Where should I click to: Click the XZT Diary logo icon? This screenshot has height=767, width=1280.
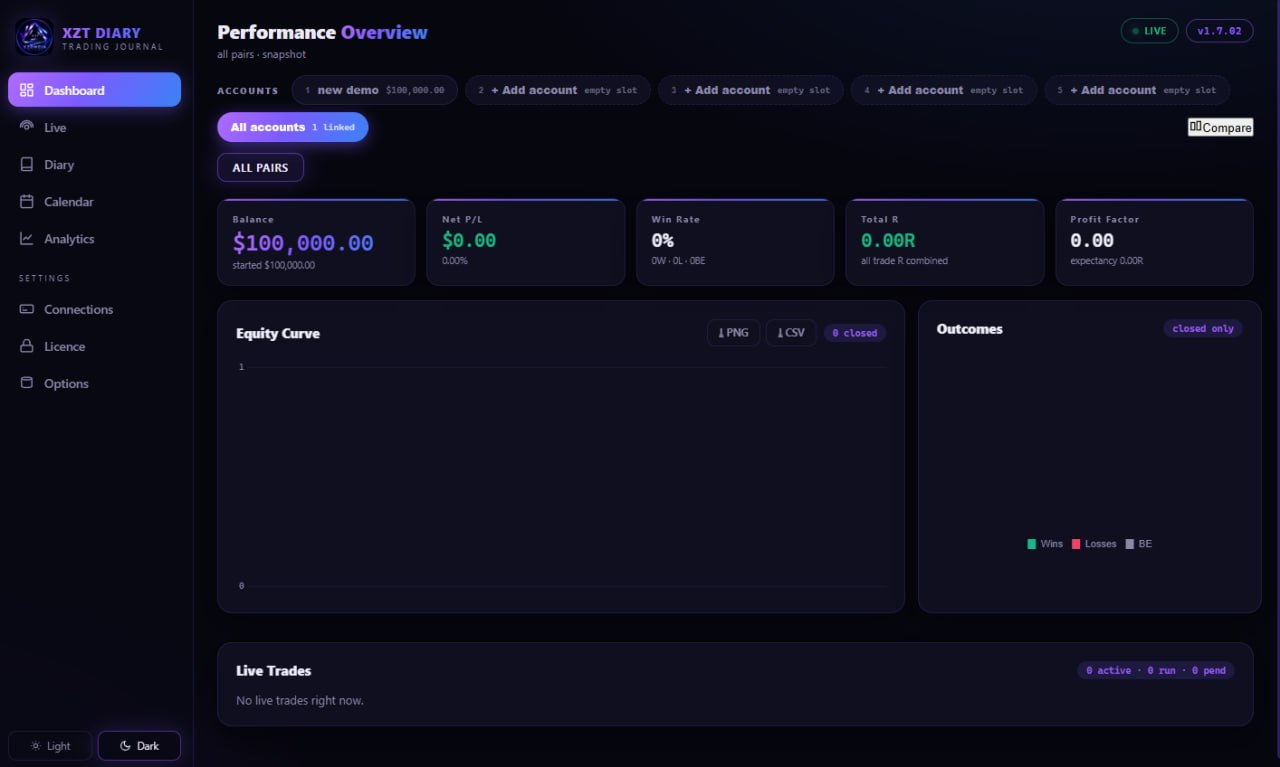(x=35, y=37)
